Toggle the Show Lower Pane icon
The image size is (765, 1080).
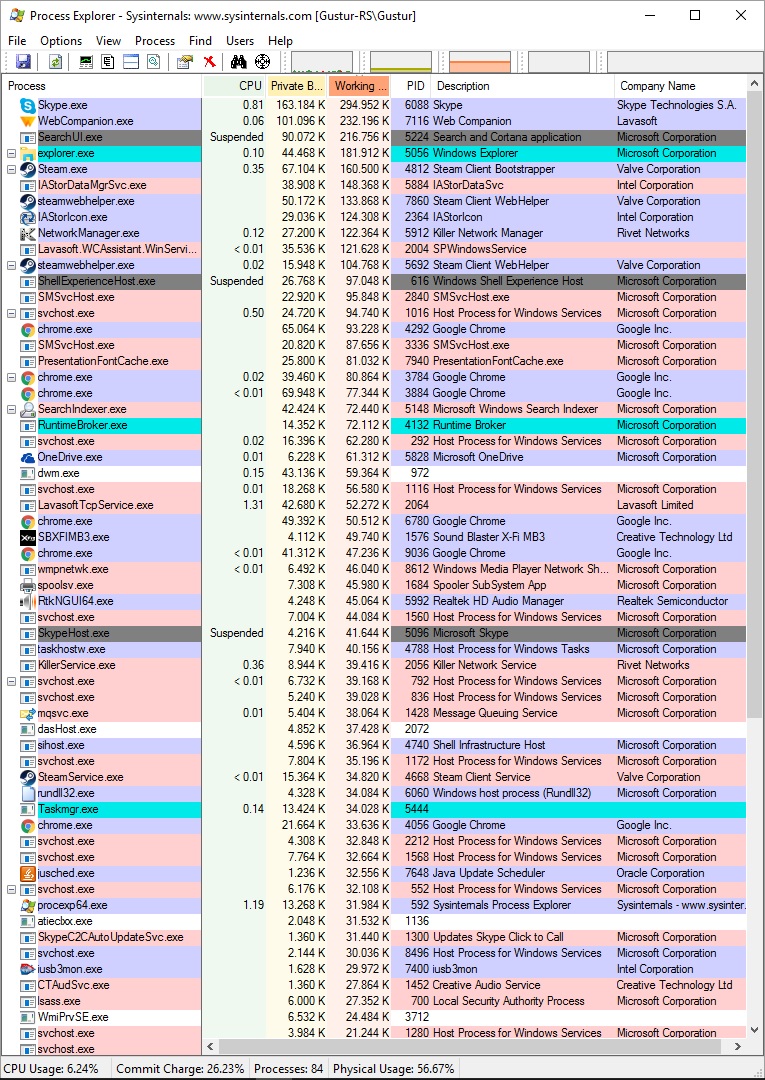(x=131, y=62)
